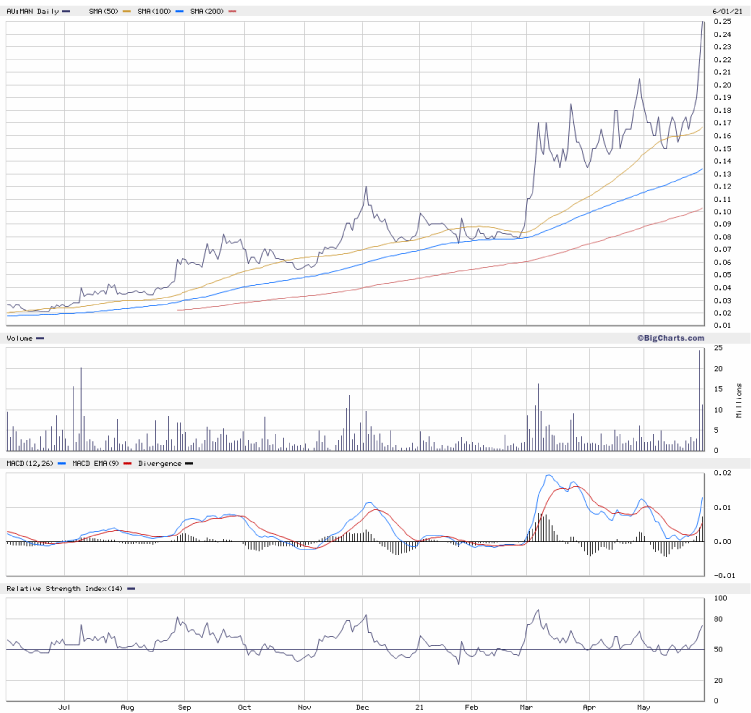Click the red SMA(200) color swatch
Screen dimensions: 751x713
pos(234,11)
